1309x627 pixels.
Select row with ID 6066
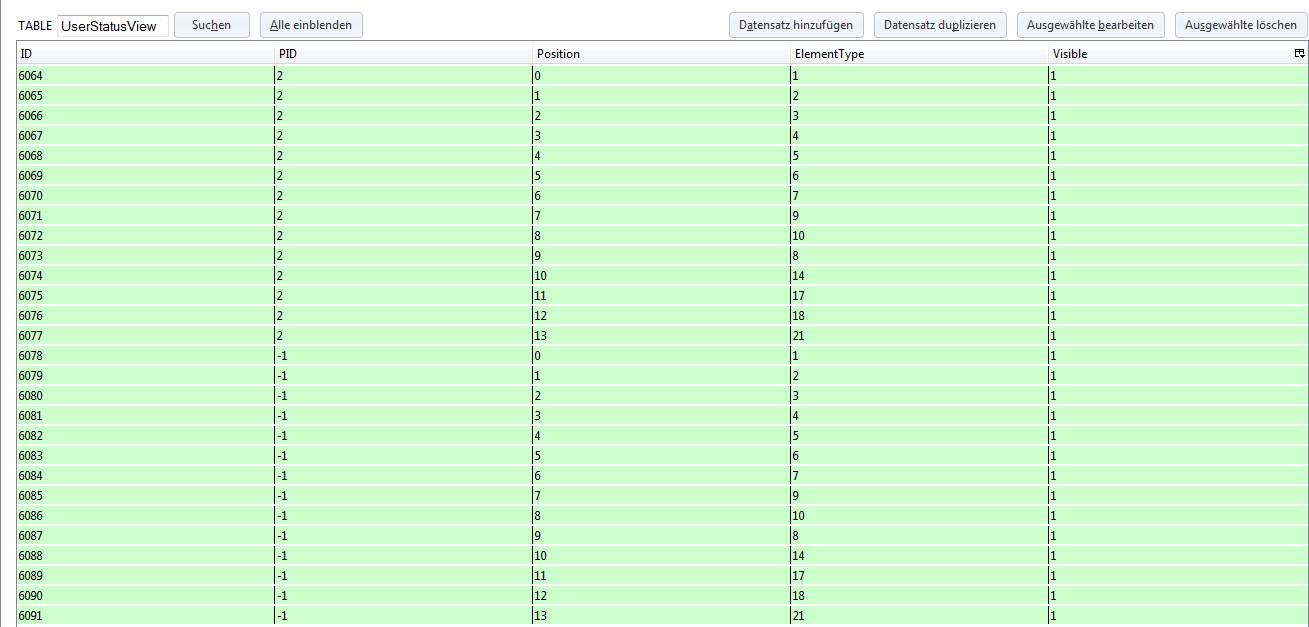(661, 116)
